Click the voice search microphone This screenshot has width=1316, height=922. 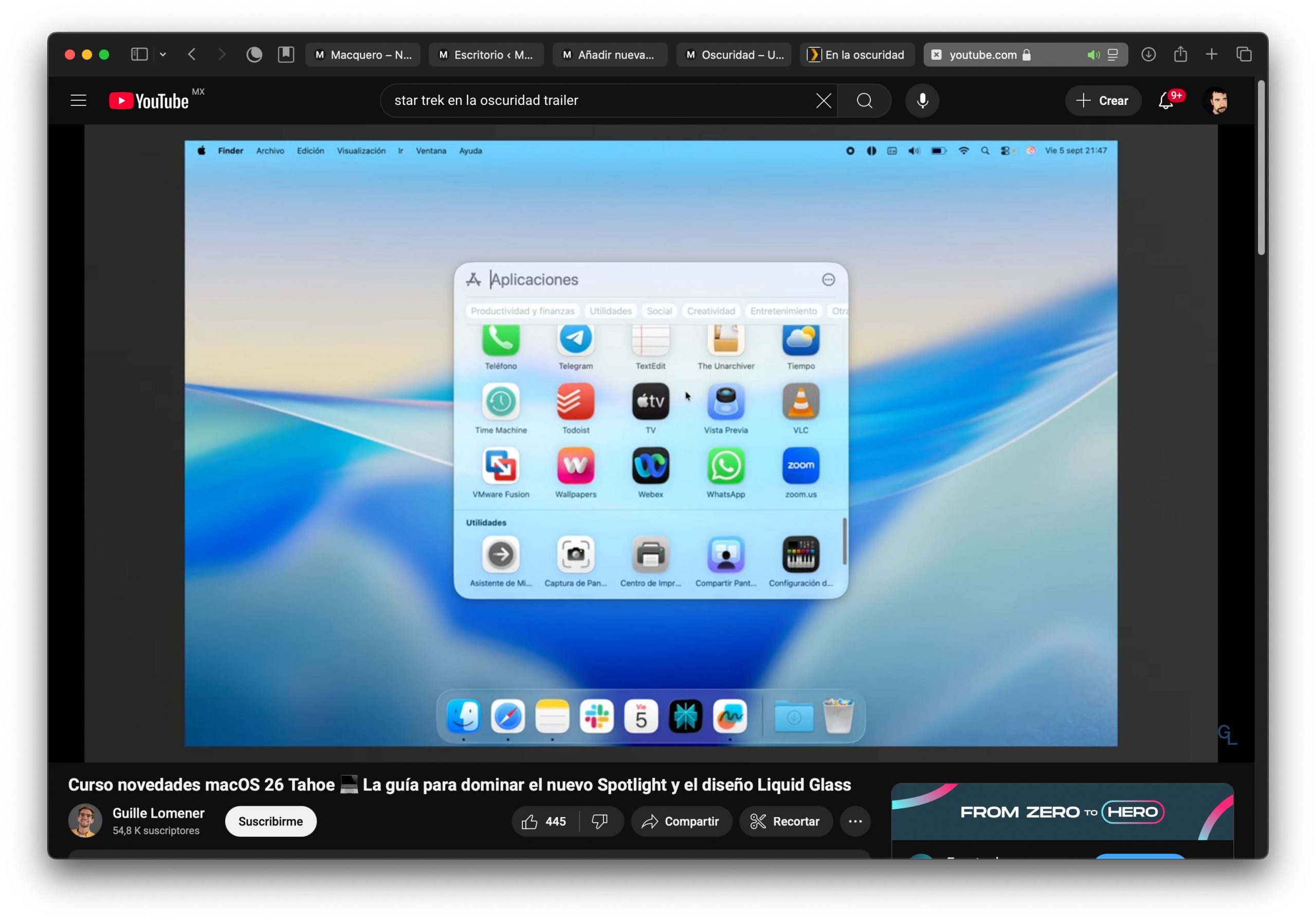click(922, 100)
